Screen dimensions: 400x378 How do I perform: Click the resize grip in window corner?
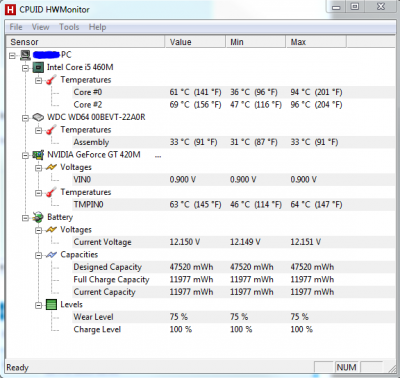[392, 369]
